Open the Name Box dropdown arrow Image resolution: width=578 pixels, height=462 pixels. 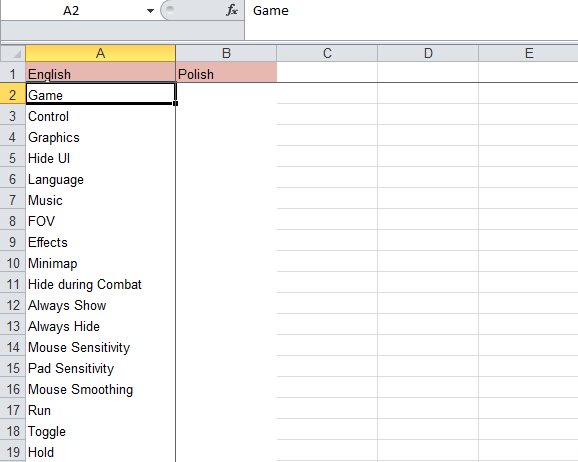click(x=150, y=11)
